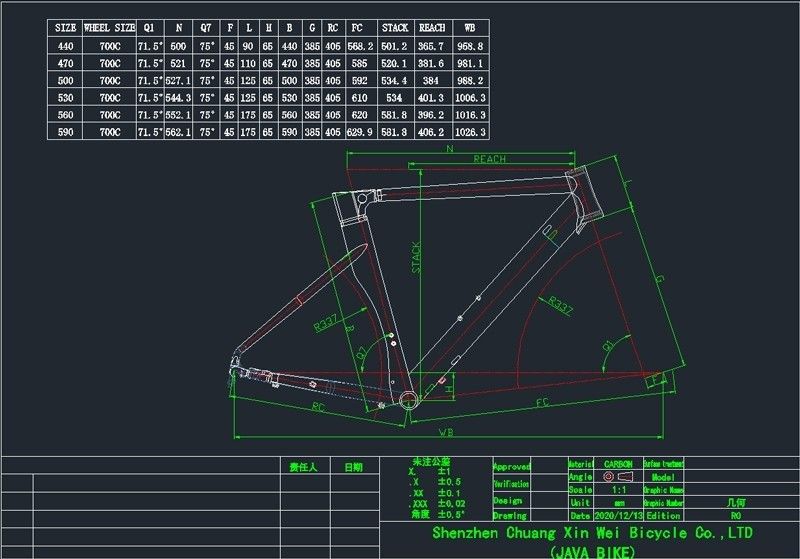Click the Drawing label in the title block

[x=509, y=516]
